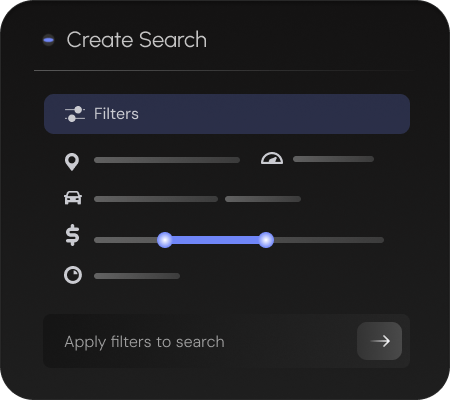Click the highlighted blue price range segment
The image size is (453, 400).
click(215, 240)
